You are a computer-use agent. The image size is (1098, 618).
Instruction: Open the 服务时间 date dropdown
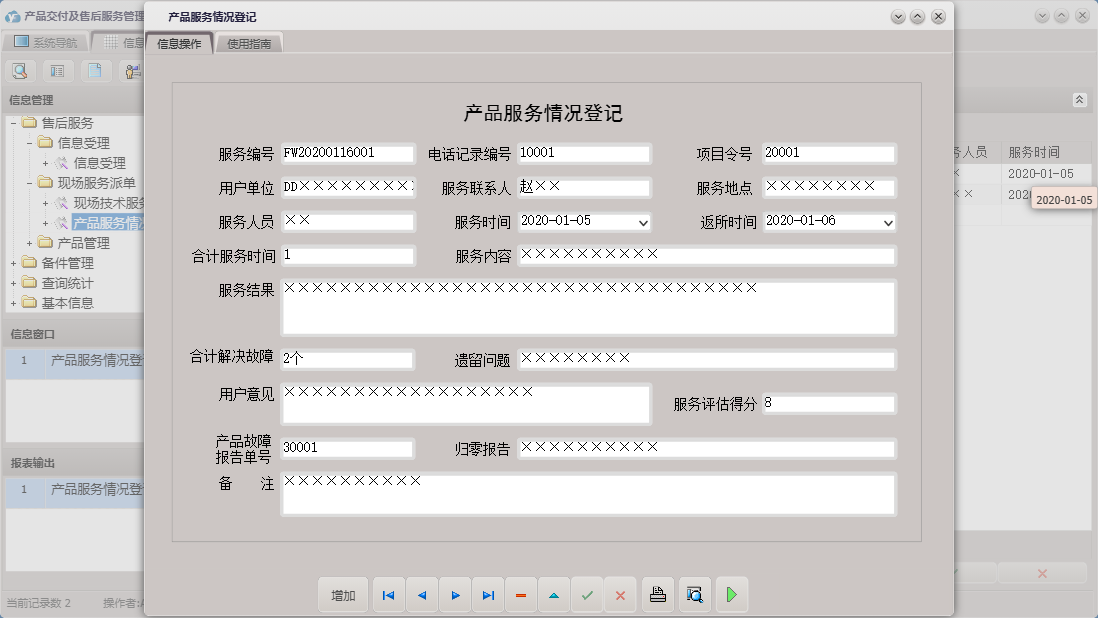(x=643, y=223)
